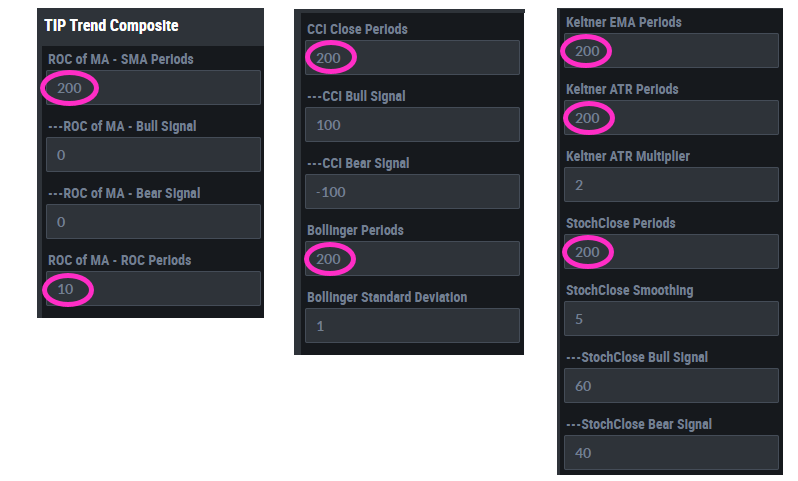Click the CCI Close Periods label text

click(x=357, y=30)
